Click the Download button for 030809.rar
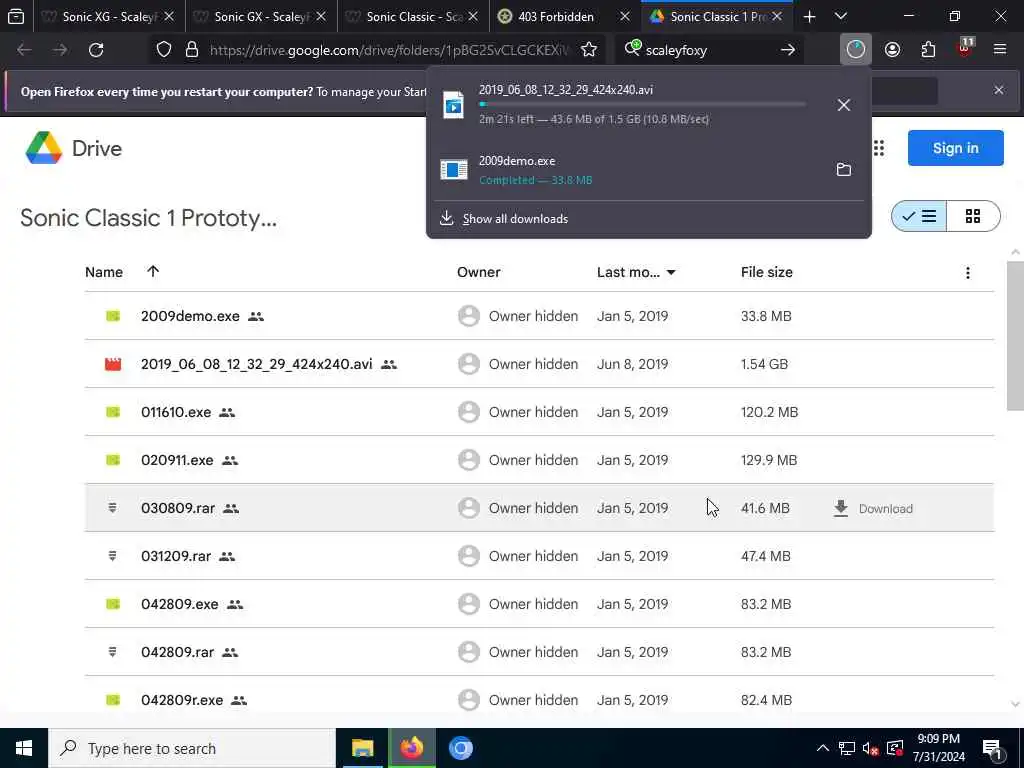1024x768 pixels. 873,508
